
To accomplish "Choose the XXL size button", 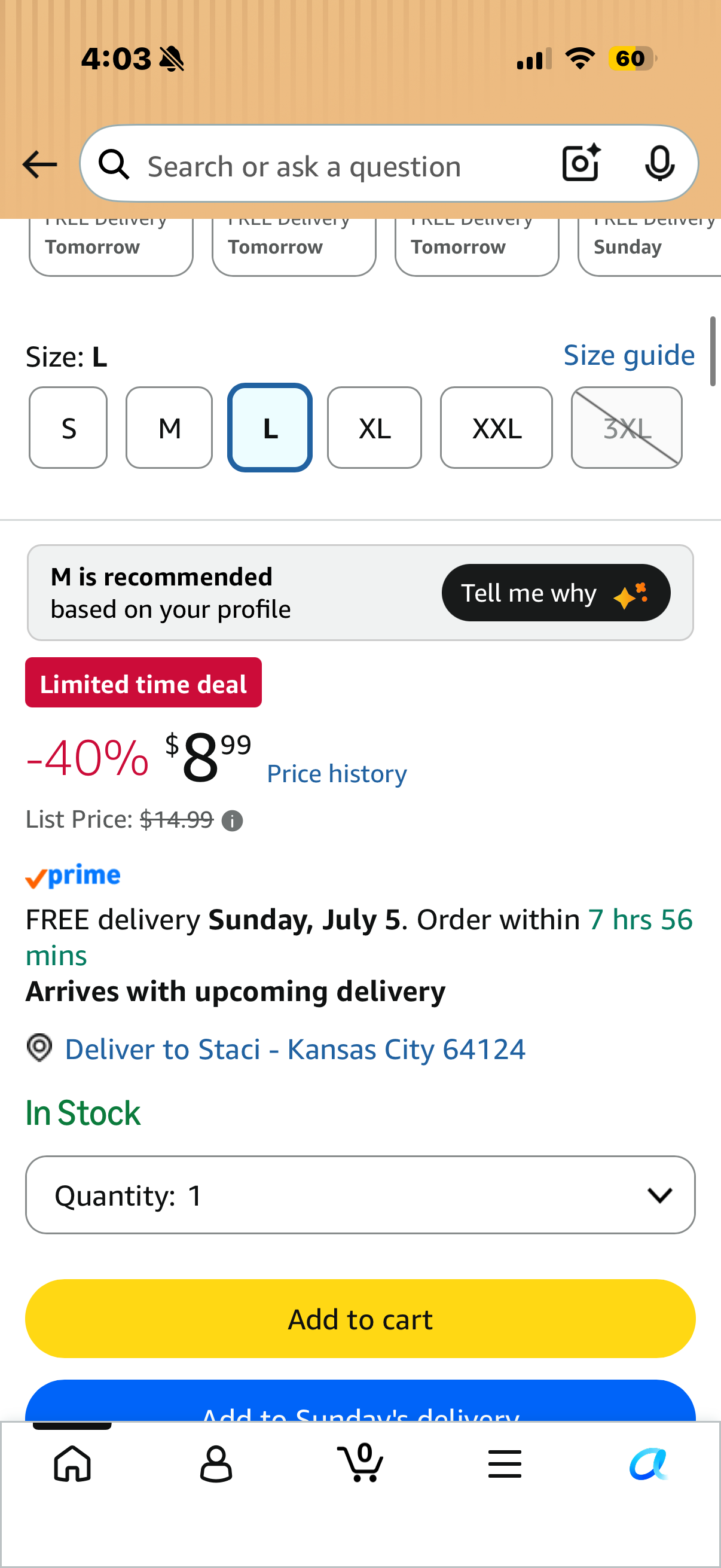I will [x=496, y=428].
